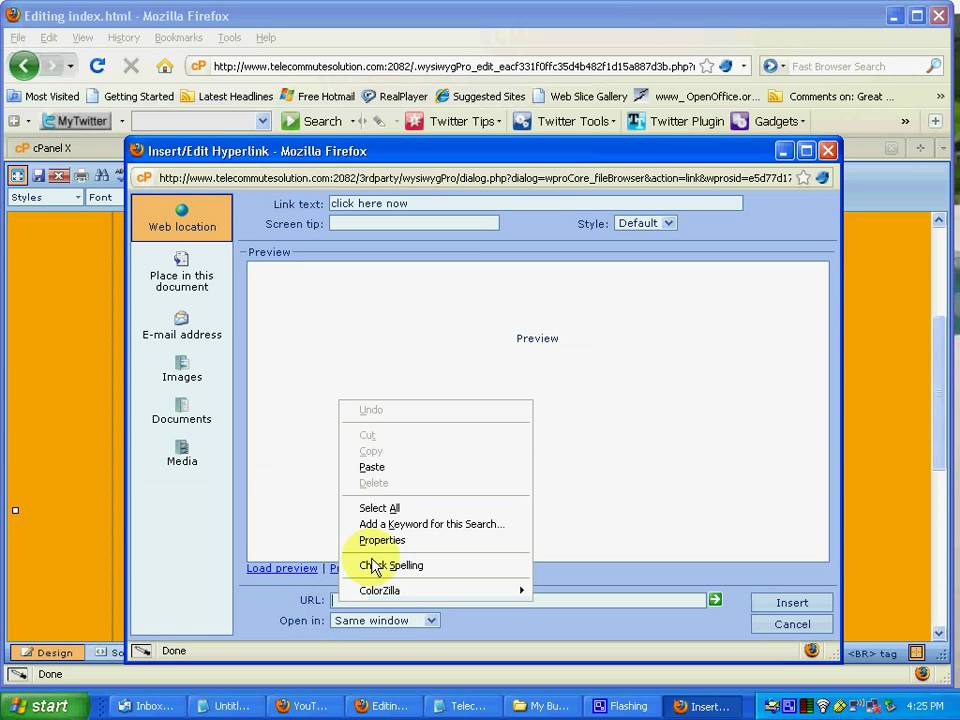Expand toolbar search combo box arrow
The image size is (960, 720).
click(263, 121)
